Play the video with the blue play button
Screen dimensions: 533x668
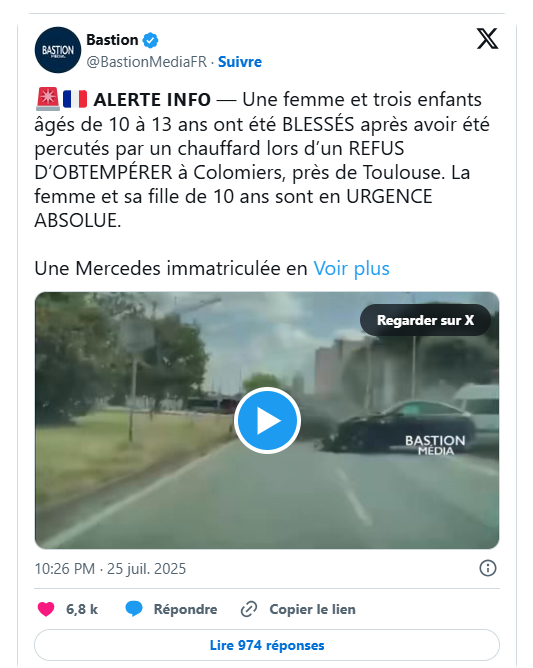267,420
